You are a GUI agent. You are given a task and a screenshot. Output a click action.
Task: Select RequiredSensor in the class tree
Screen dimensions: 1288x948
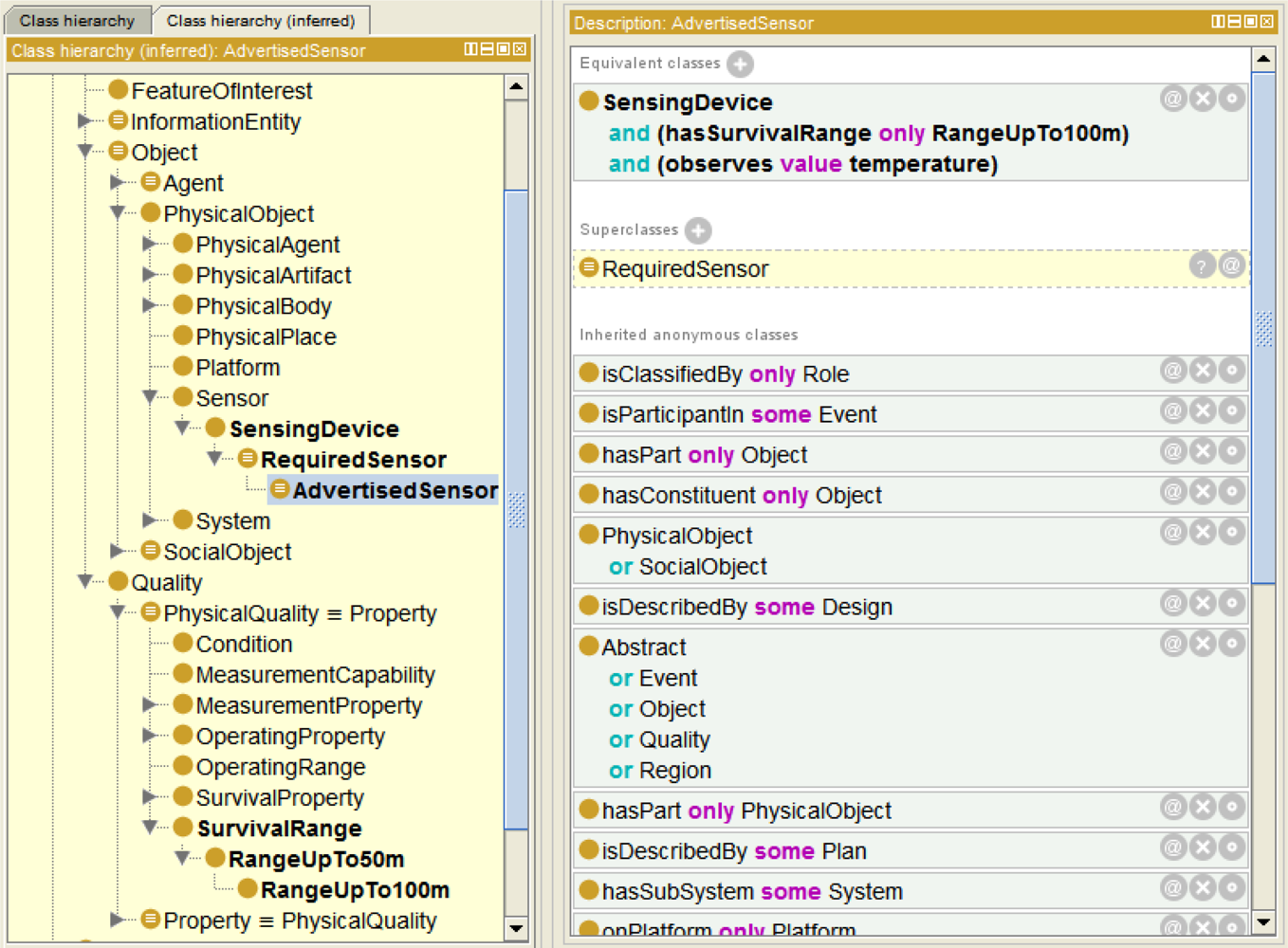point(353,460)
